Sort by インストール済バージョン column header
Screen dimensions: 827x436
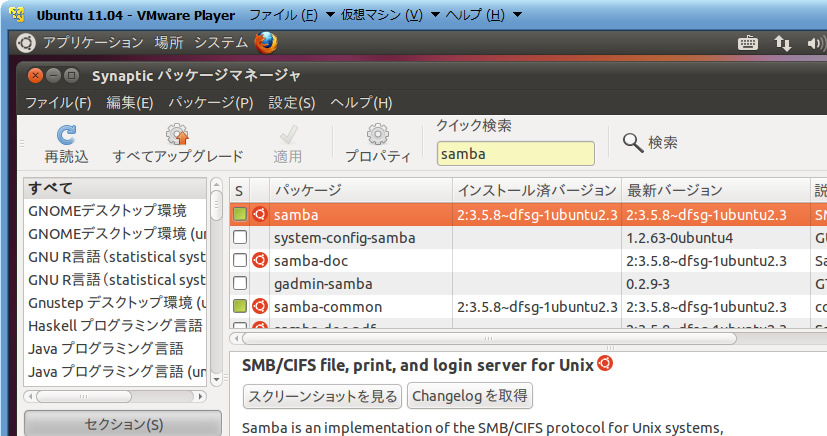pyautogui.click(x=537, y=190)
